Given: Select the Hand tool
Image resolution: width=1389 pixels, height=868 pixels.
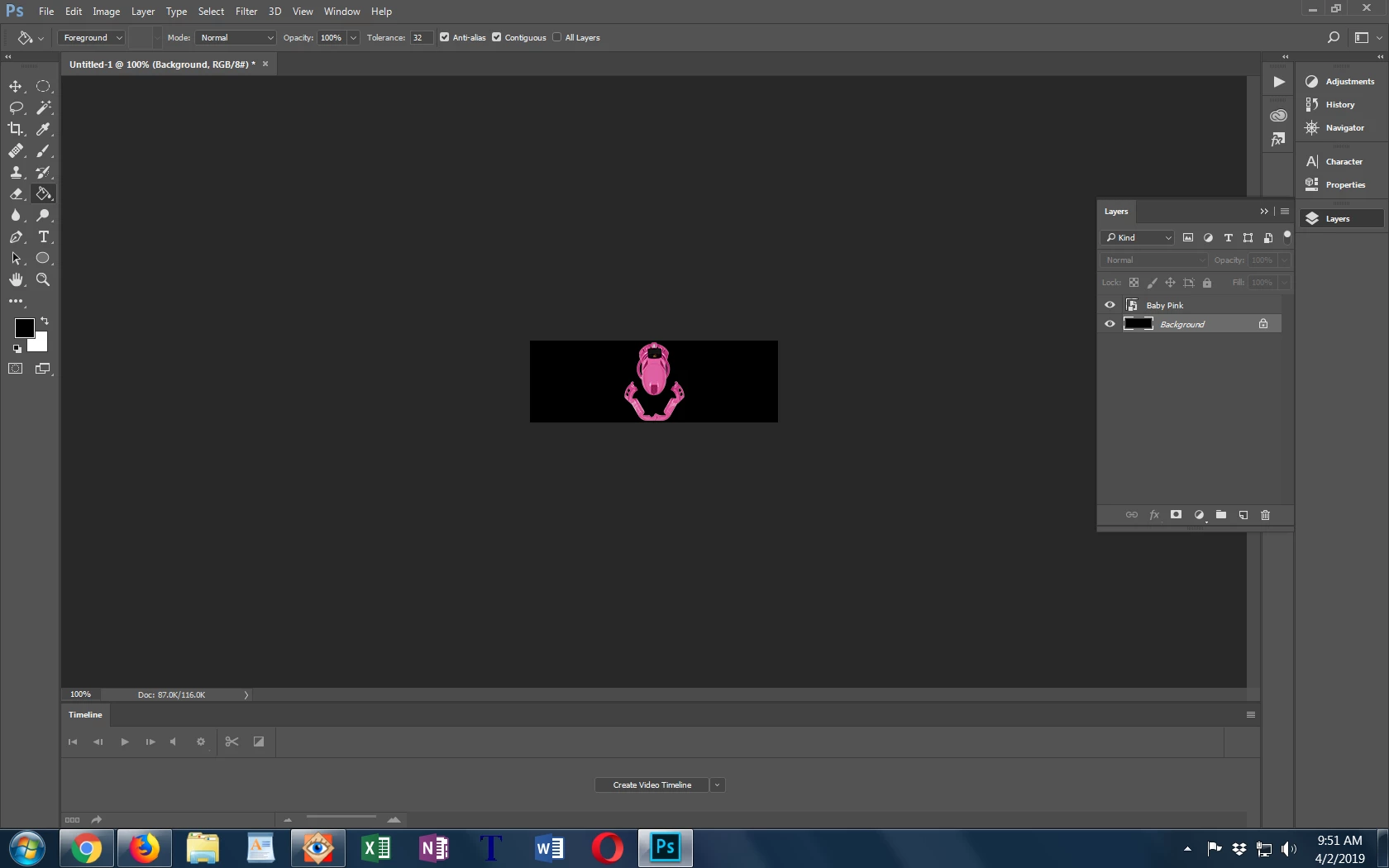Looking at the screenshot, I should [x=16, y=279].
